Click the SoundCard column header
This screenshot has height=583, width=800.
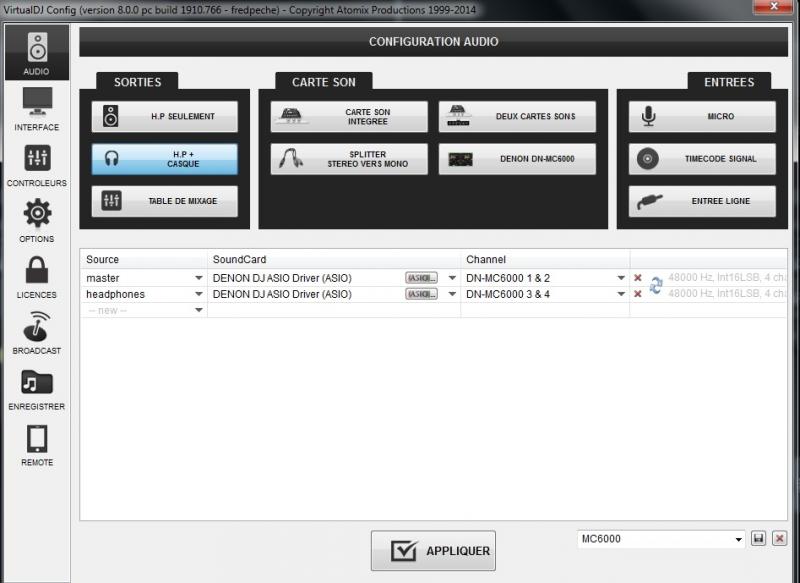click(x=334, y=259)
